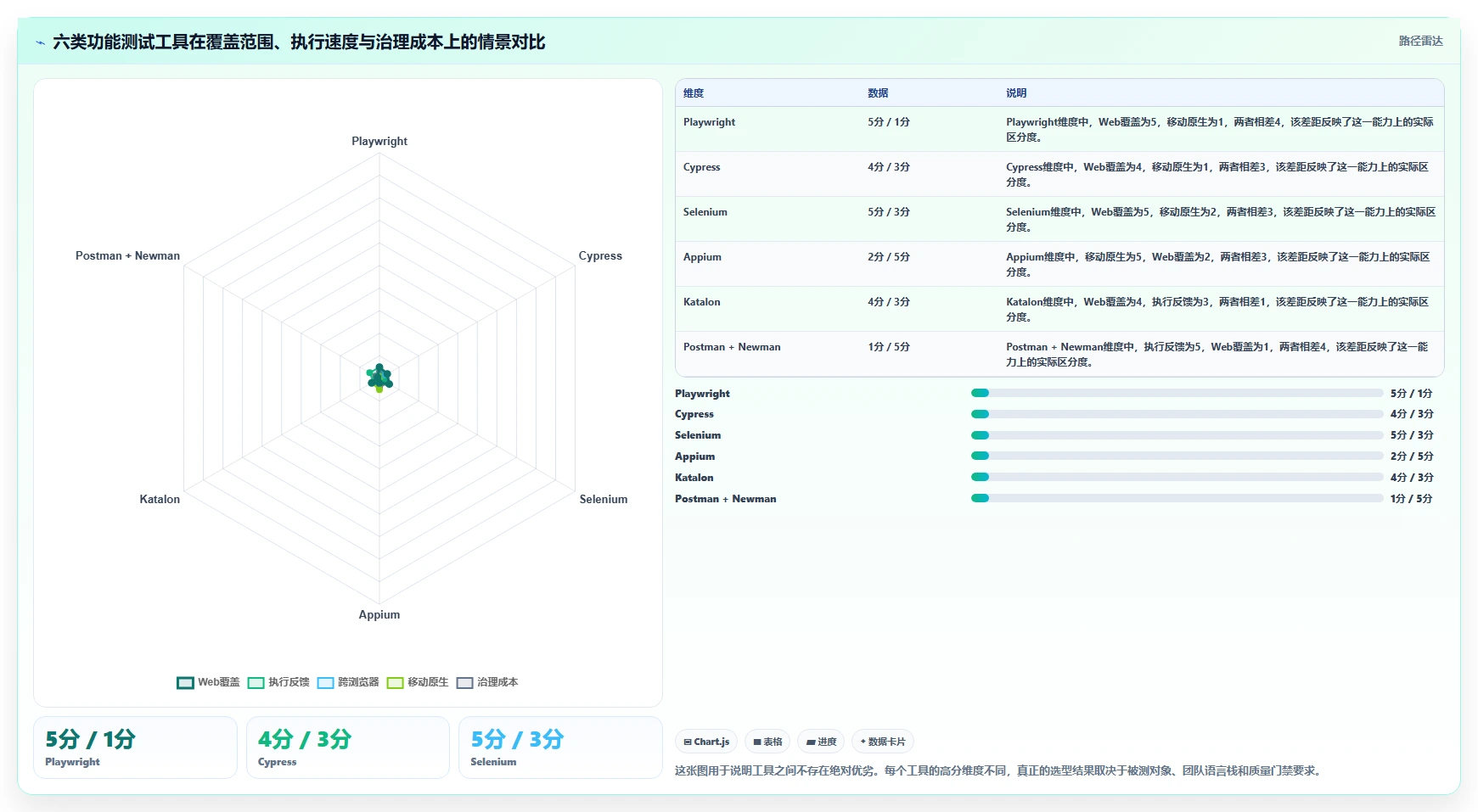Click the footnote sentence below the tags
The image size is (1478, 812).
pyautogui.click(x=1000, y=770)
